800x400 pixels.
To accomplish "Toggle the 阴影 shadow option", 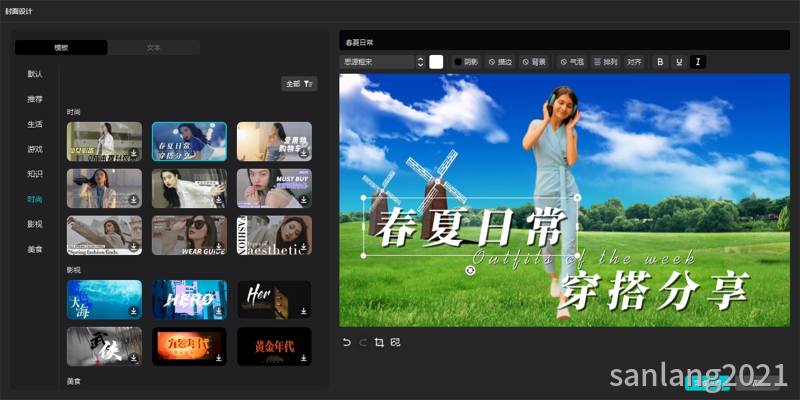I will (x=466, y=62).
